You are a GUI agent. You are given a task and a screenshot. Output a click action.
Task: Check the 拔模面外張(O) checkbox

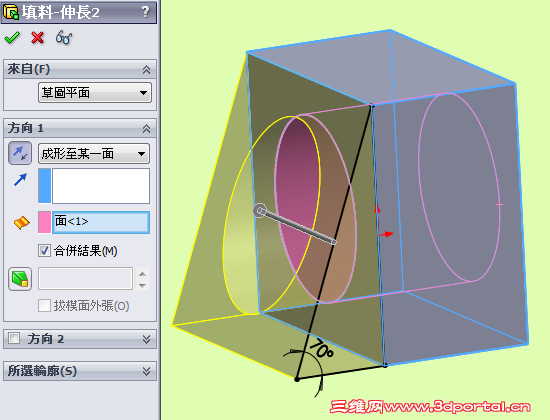click(x=44, y=306)
